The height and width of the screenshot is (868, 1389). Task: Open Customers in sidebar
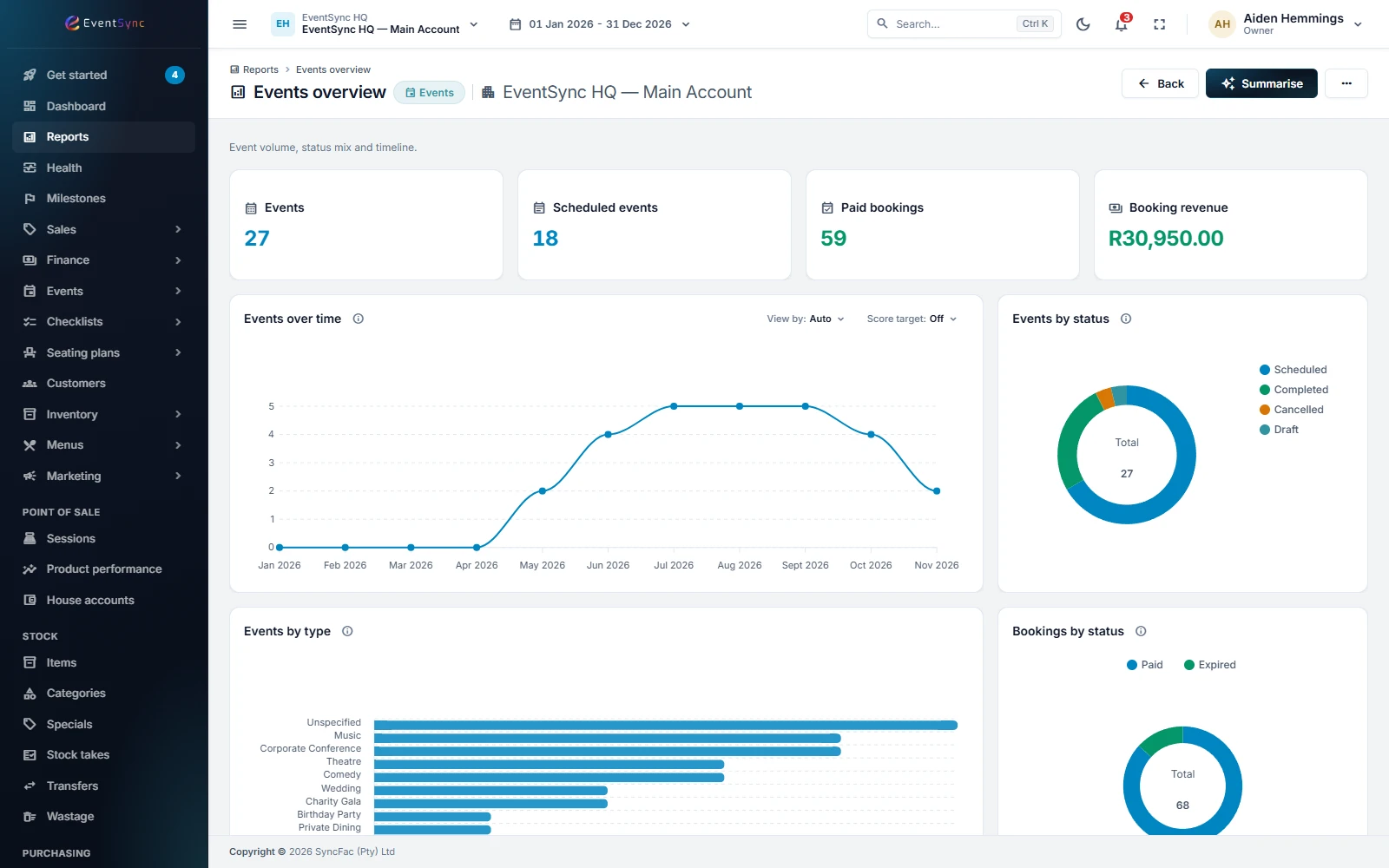pyautogui.click(x=103, y=384)
